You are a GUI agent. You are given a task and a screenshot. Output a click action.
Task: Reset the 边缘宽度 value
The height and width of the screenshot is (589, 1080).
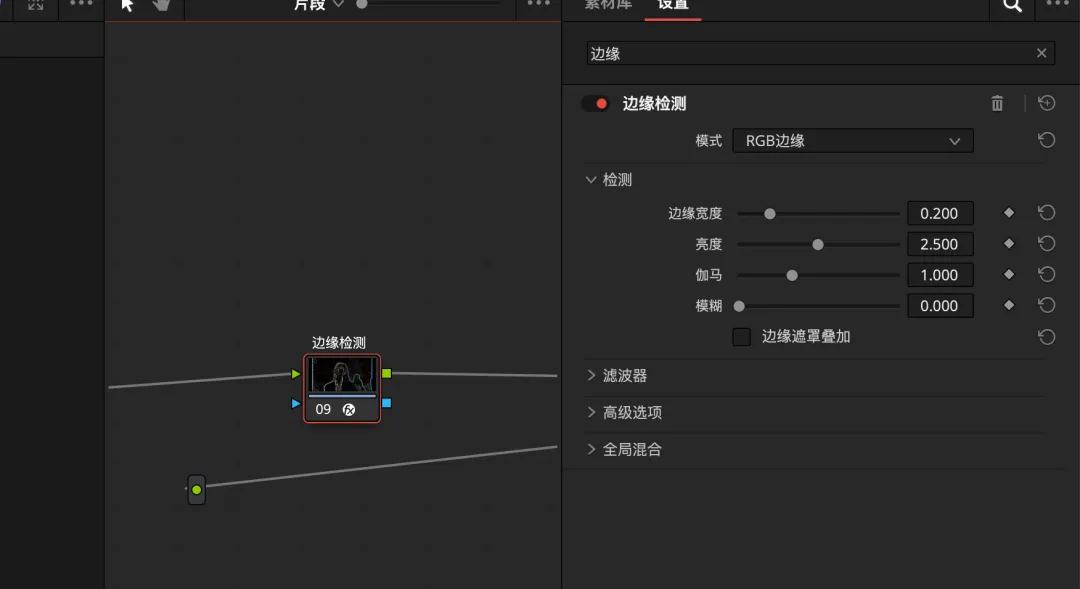click(x=1046, y=213)
